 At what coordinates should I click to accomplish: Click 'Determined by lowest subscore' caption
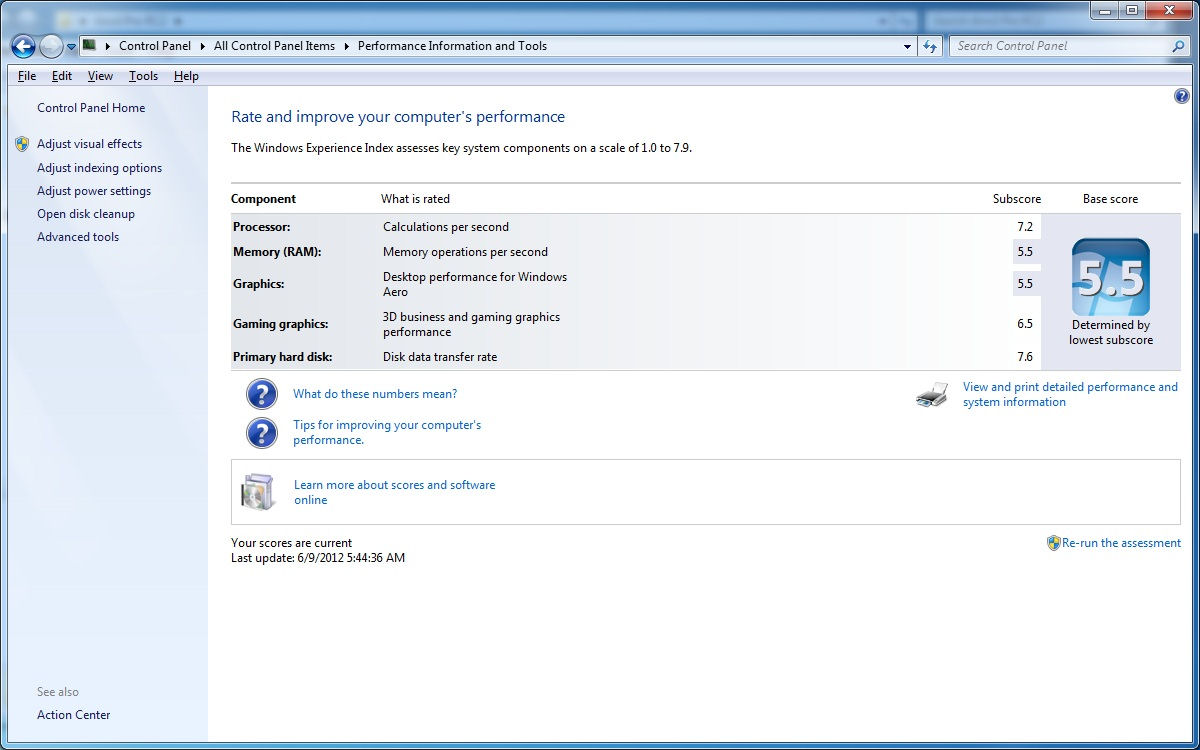tap(1111, 332)
